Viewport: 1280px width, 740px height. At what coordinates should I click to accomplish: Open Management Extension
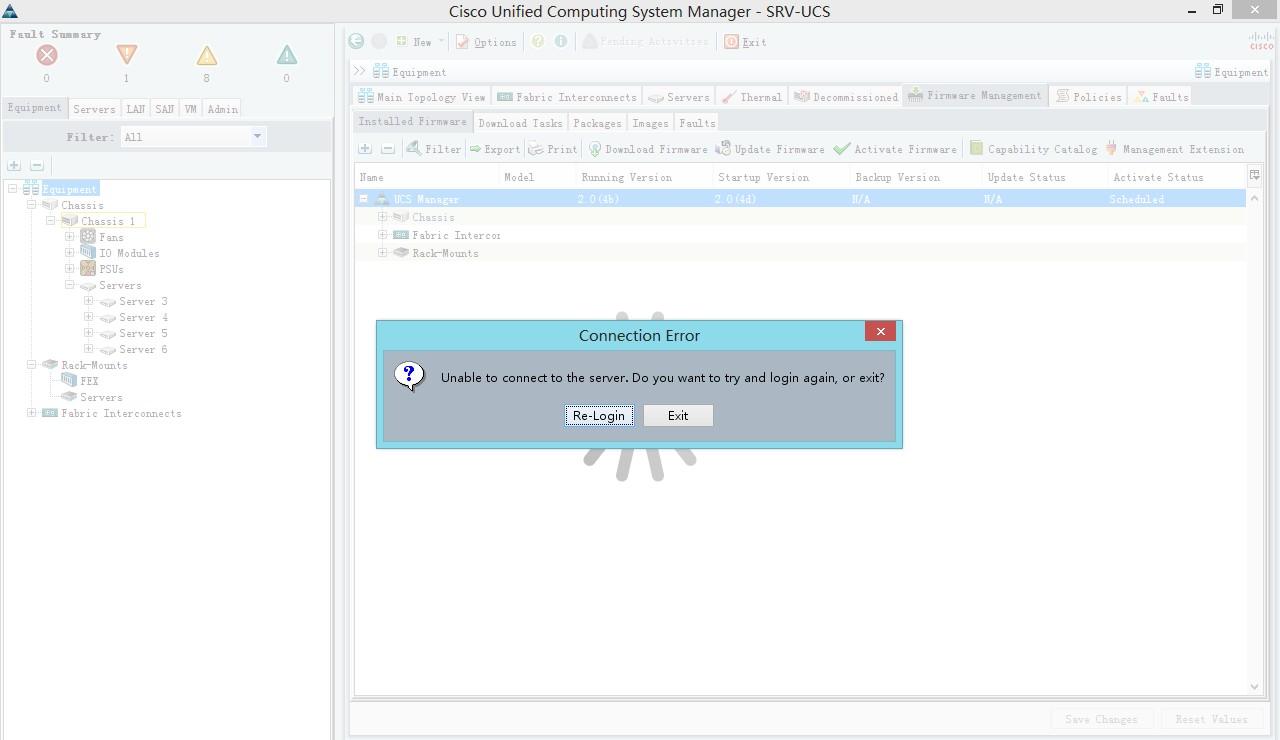click(x=1175, y=149)
